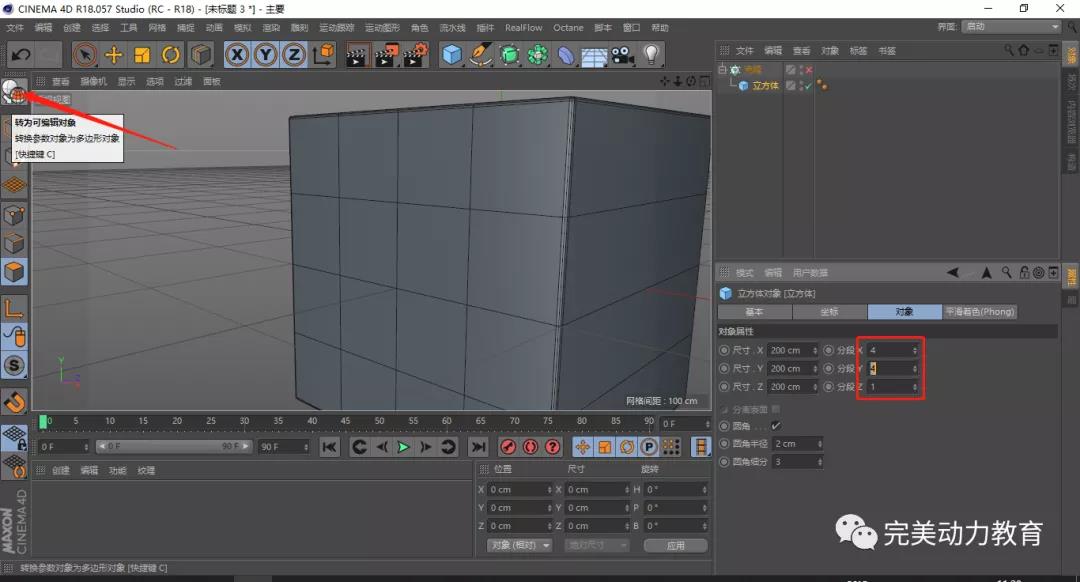Select the 立方体 object in object manager

coord(765,86)
